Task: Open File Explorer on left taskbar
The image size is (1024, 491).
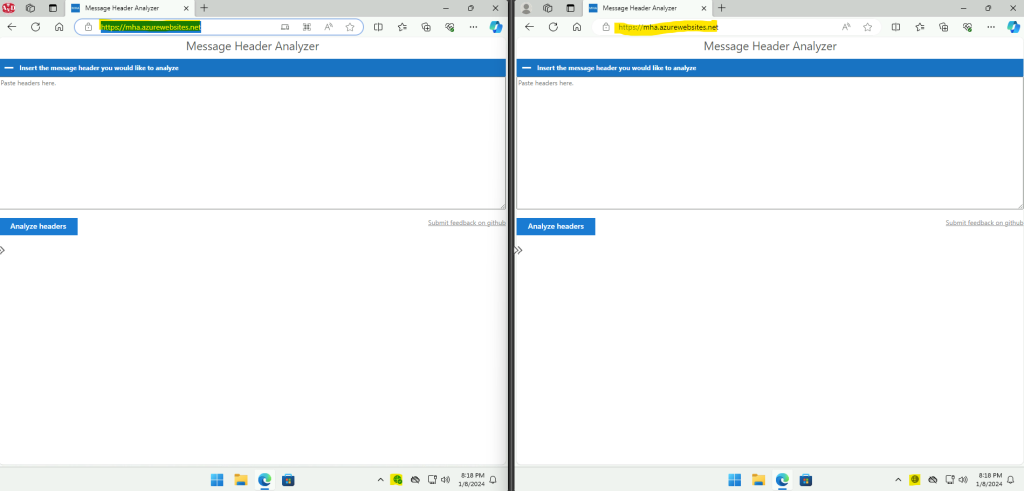Action: [240, 480]
